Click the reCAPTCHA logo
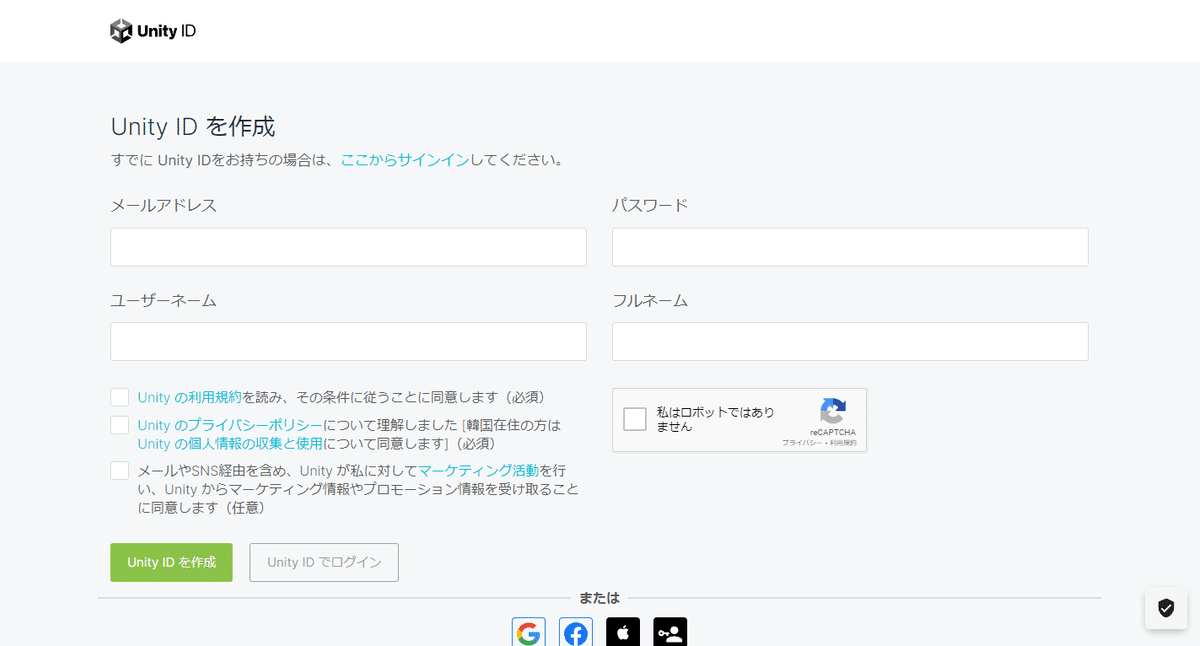1200x646 pixels. pyautogui.click(x=833, y=411)
